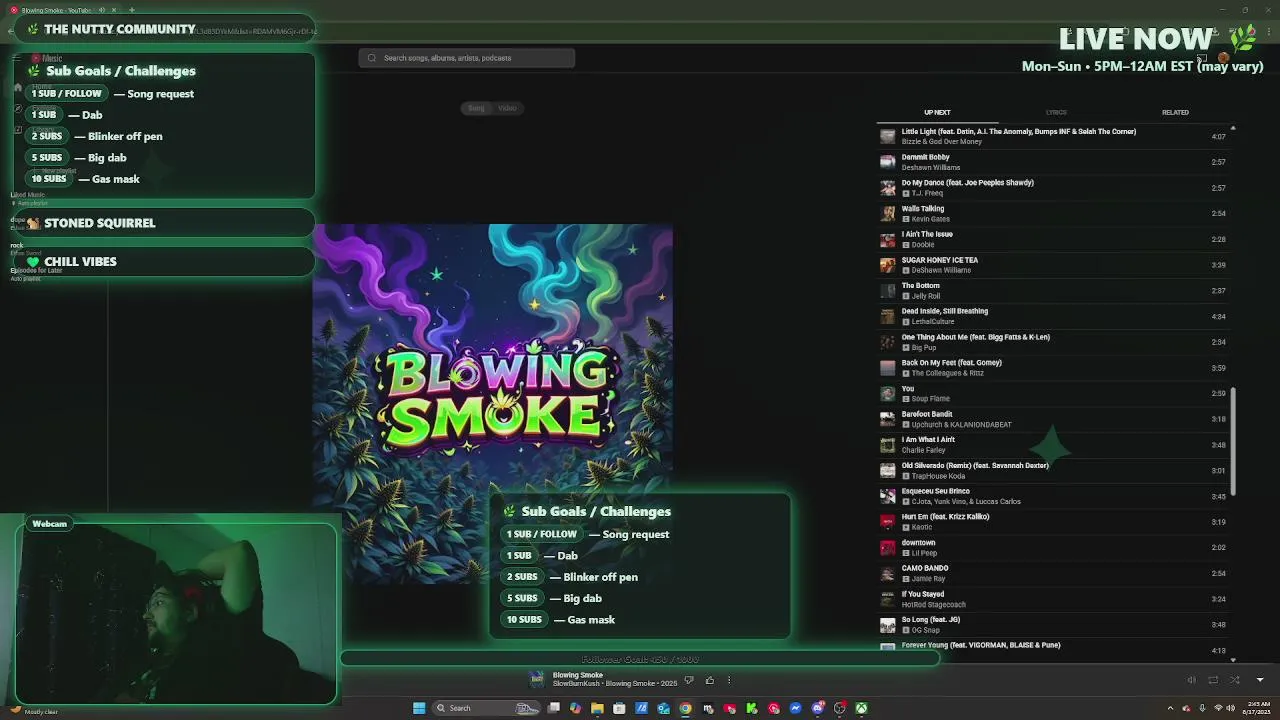Play Barefoot Bandit by Upchurch
Image resolution: width=1280 pixels, height=720 pixels.
pyautogui.click(x=1054, y=419)
